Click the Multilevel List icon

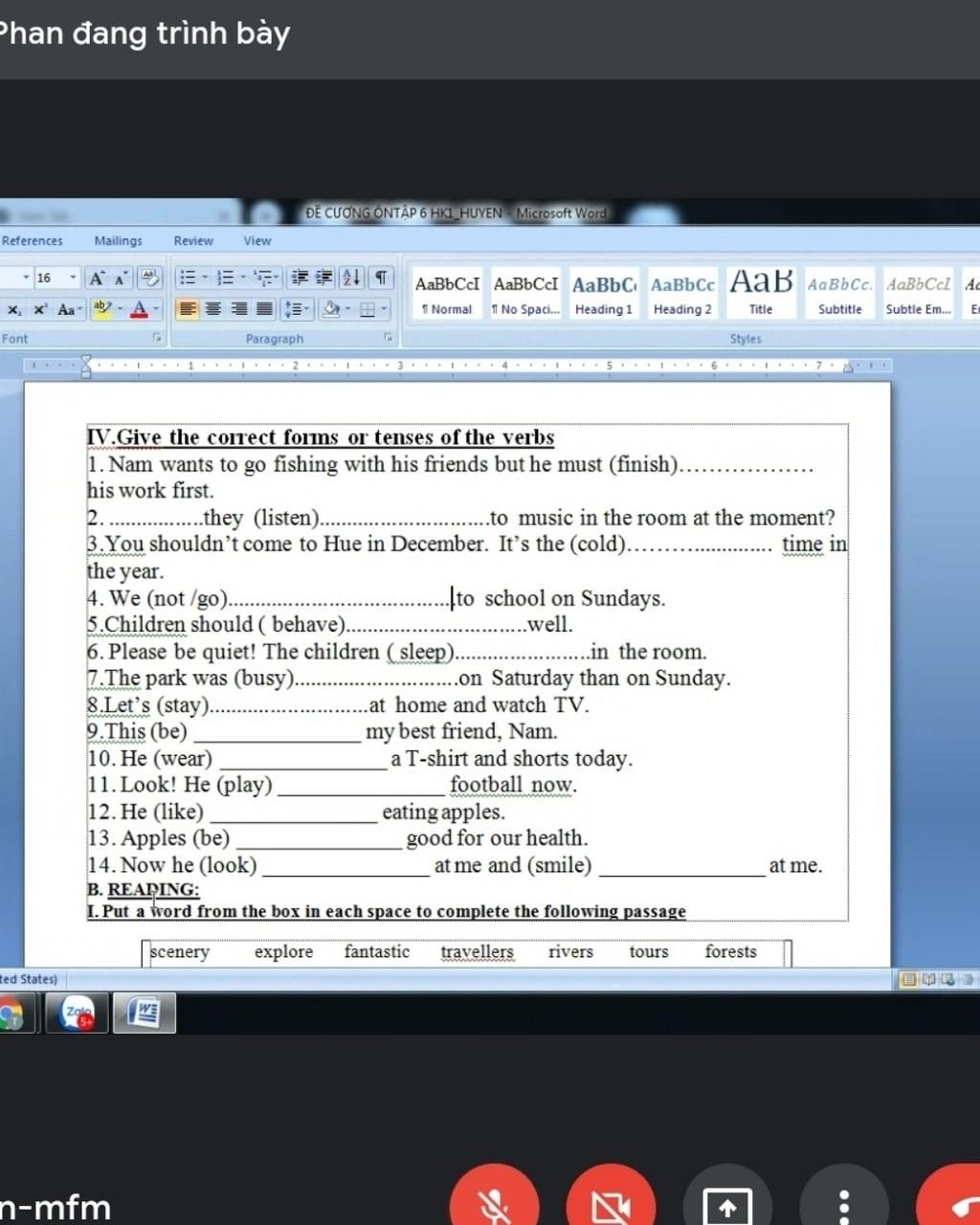[263, 278]
